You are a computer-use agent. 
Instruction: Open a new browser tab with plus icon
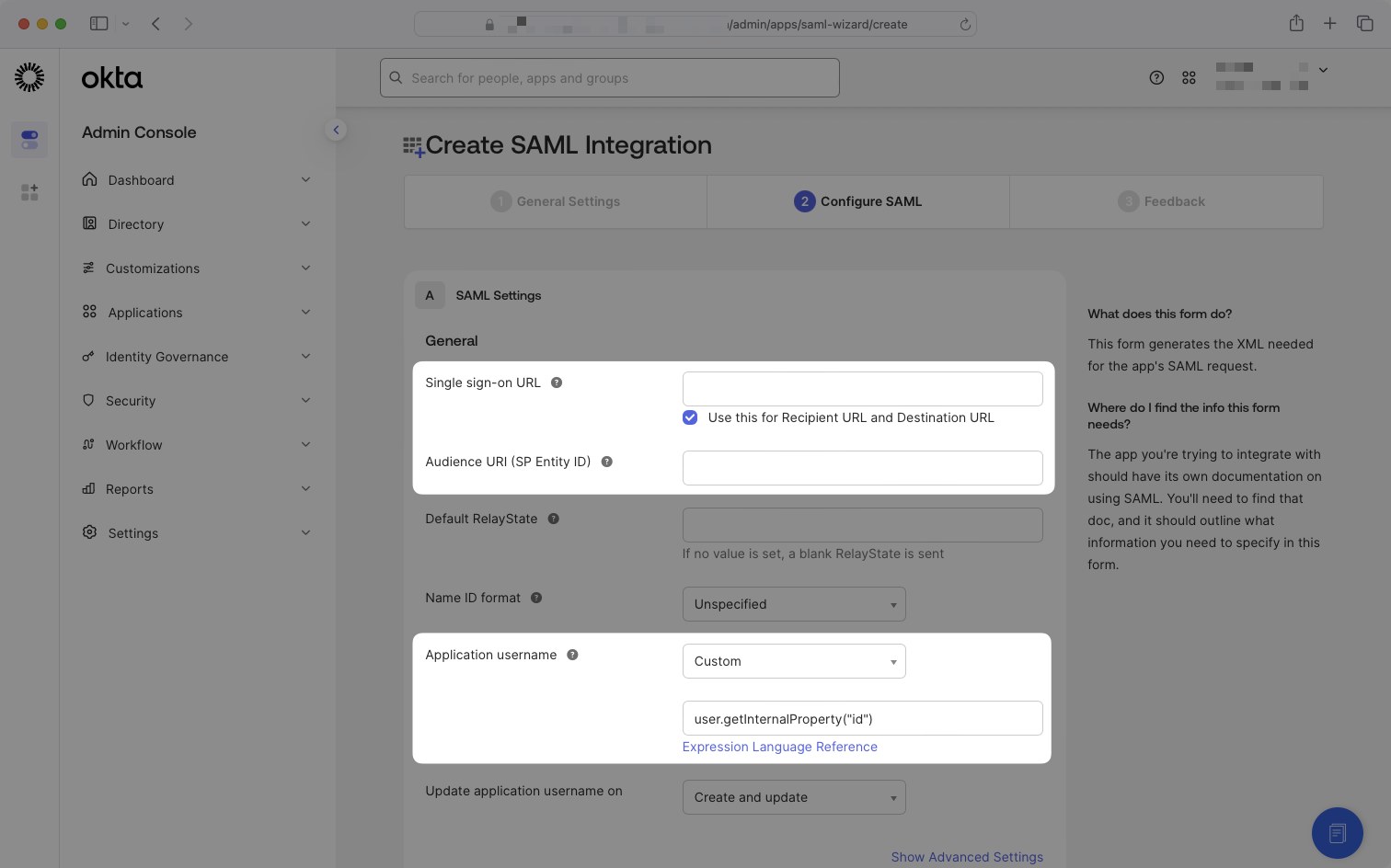point(1330,24)
